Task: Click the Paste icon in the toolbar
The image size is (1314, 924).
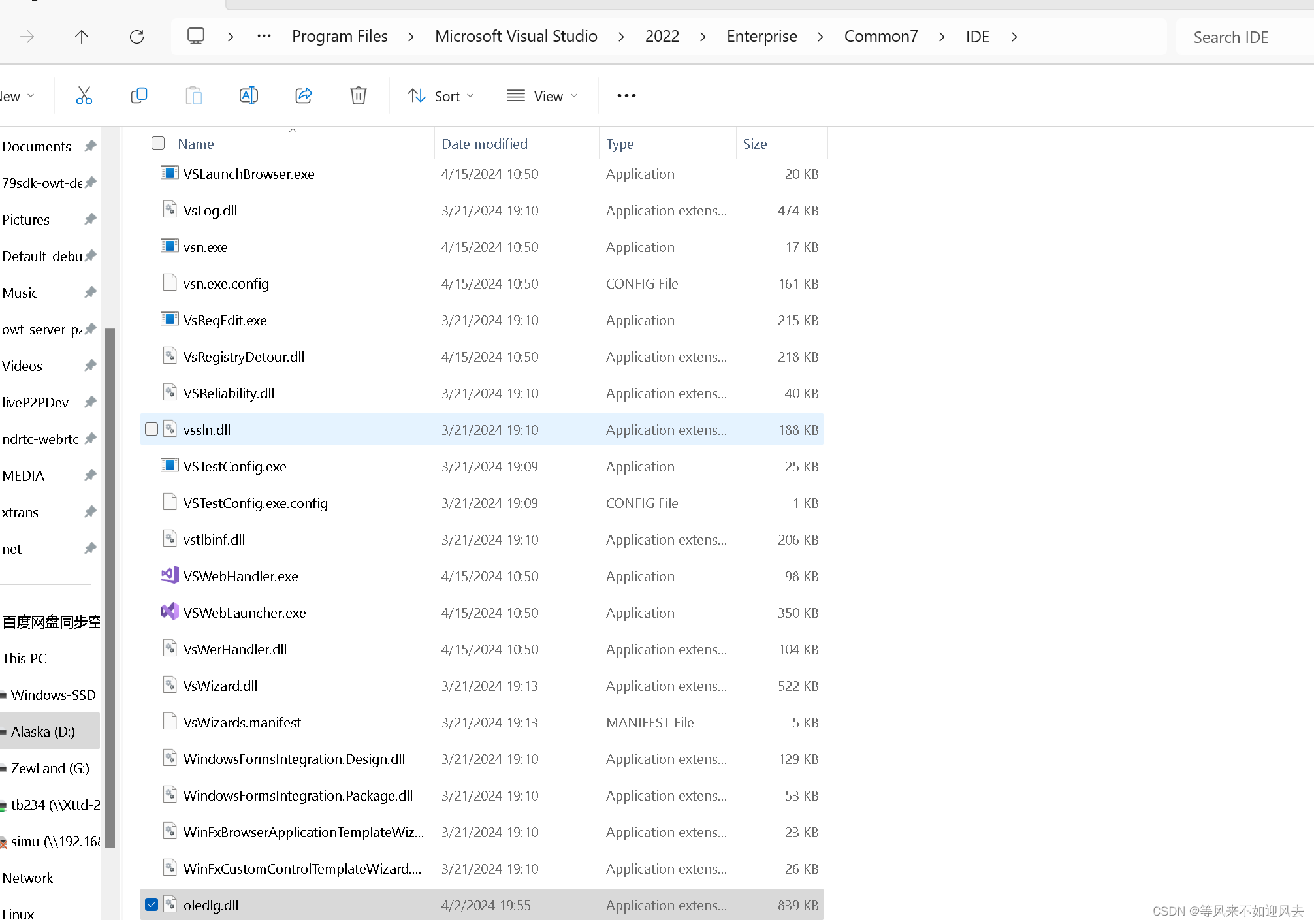Action: pos(194,95)
